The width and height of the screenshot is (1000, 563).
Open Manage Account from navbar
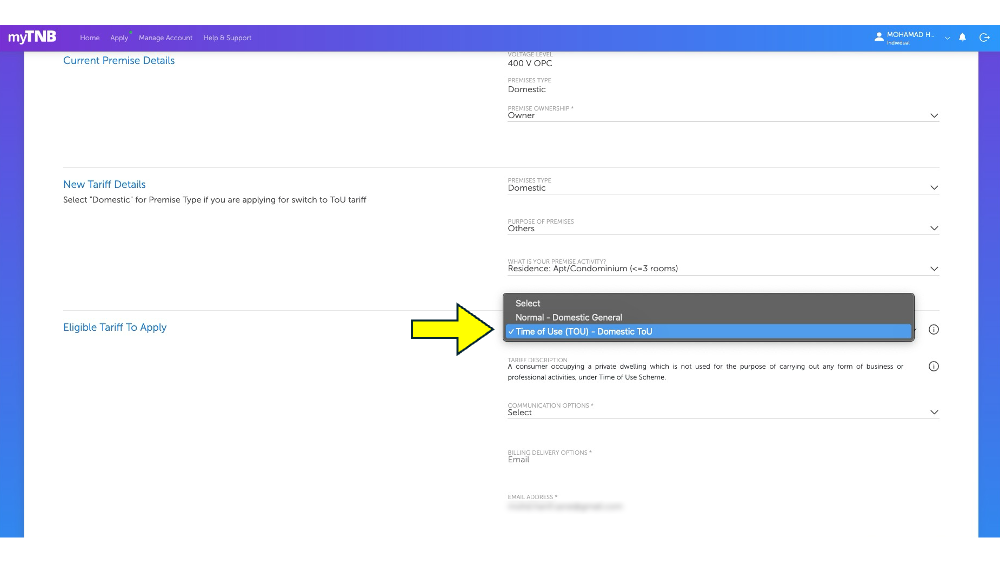pos(165,38)
